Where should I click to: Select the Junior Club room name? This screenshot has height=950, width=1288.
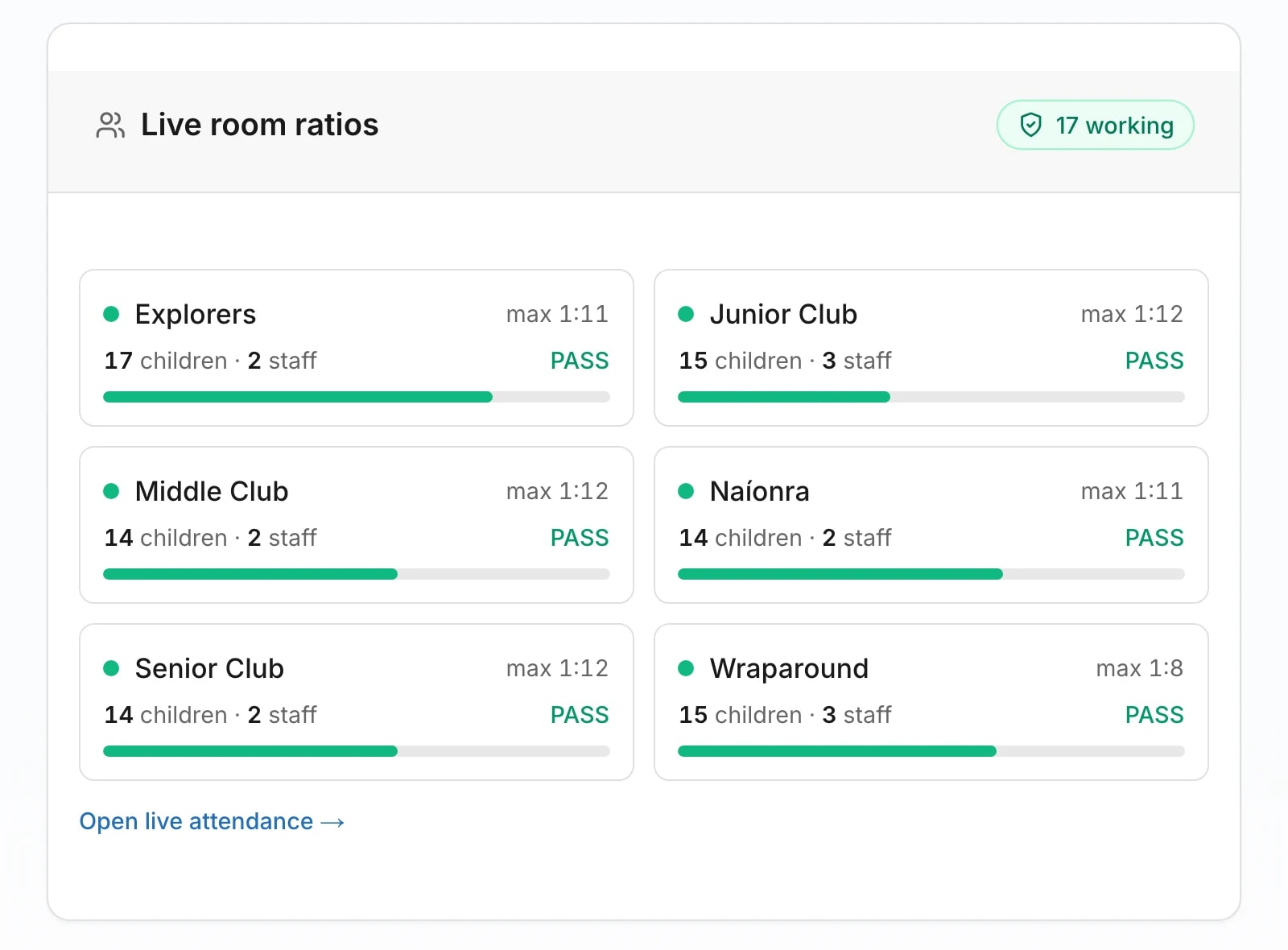pyautogui.click(x=783, y=314)
